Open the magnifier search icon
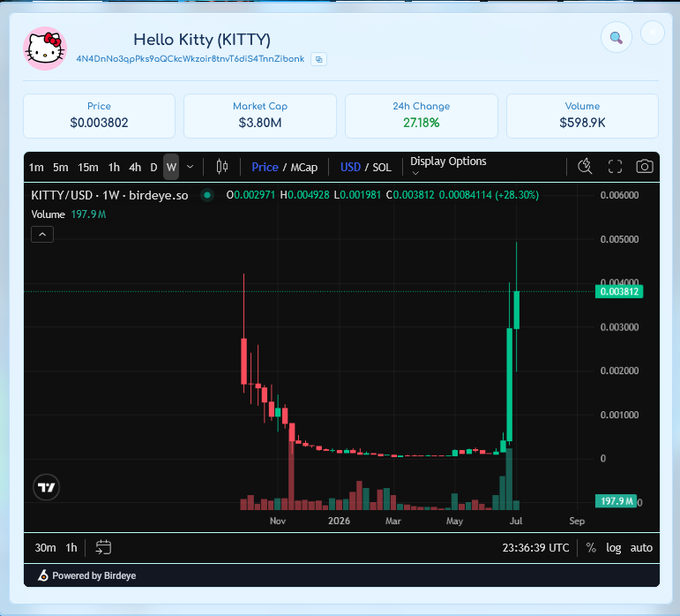The image size is (680, 616). point(616,37)
